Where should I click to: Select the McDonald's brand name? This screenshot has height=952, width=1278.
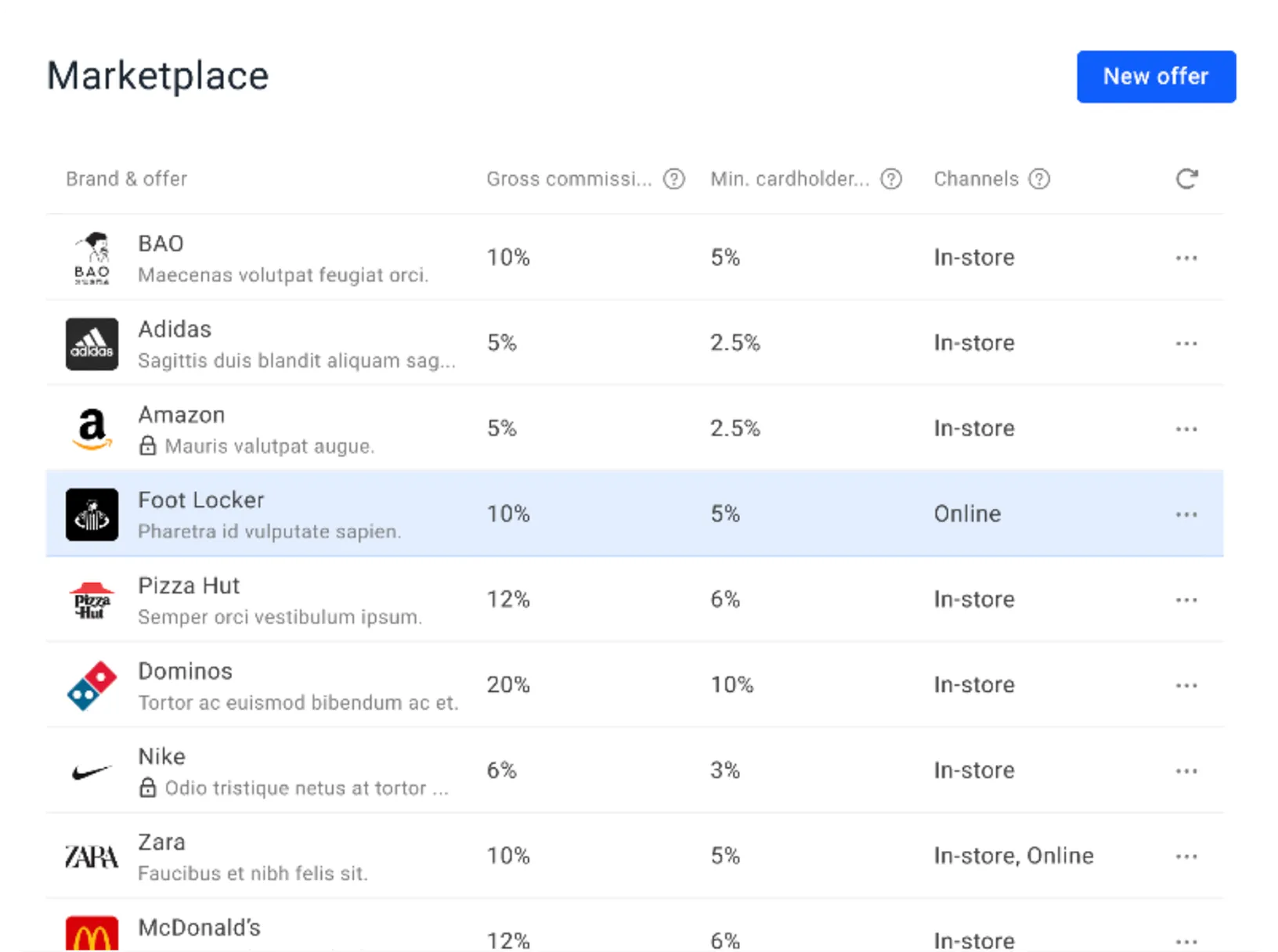click(200, 928)
